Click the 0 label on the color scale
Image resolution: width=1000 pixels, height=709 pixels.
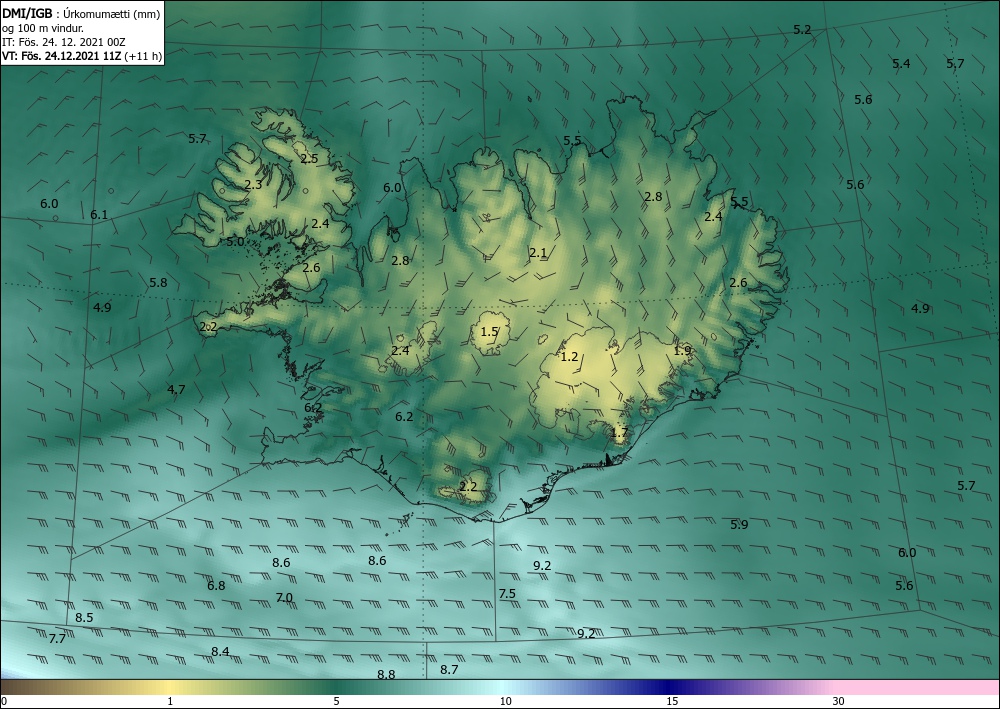[x=4, y=701]
